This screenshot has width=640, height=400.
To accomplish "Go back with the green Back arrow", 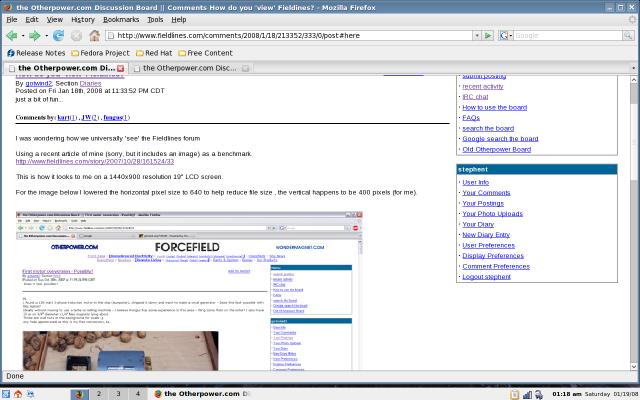I will tap(12, 36).
